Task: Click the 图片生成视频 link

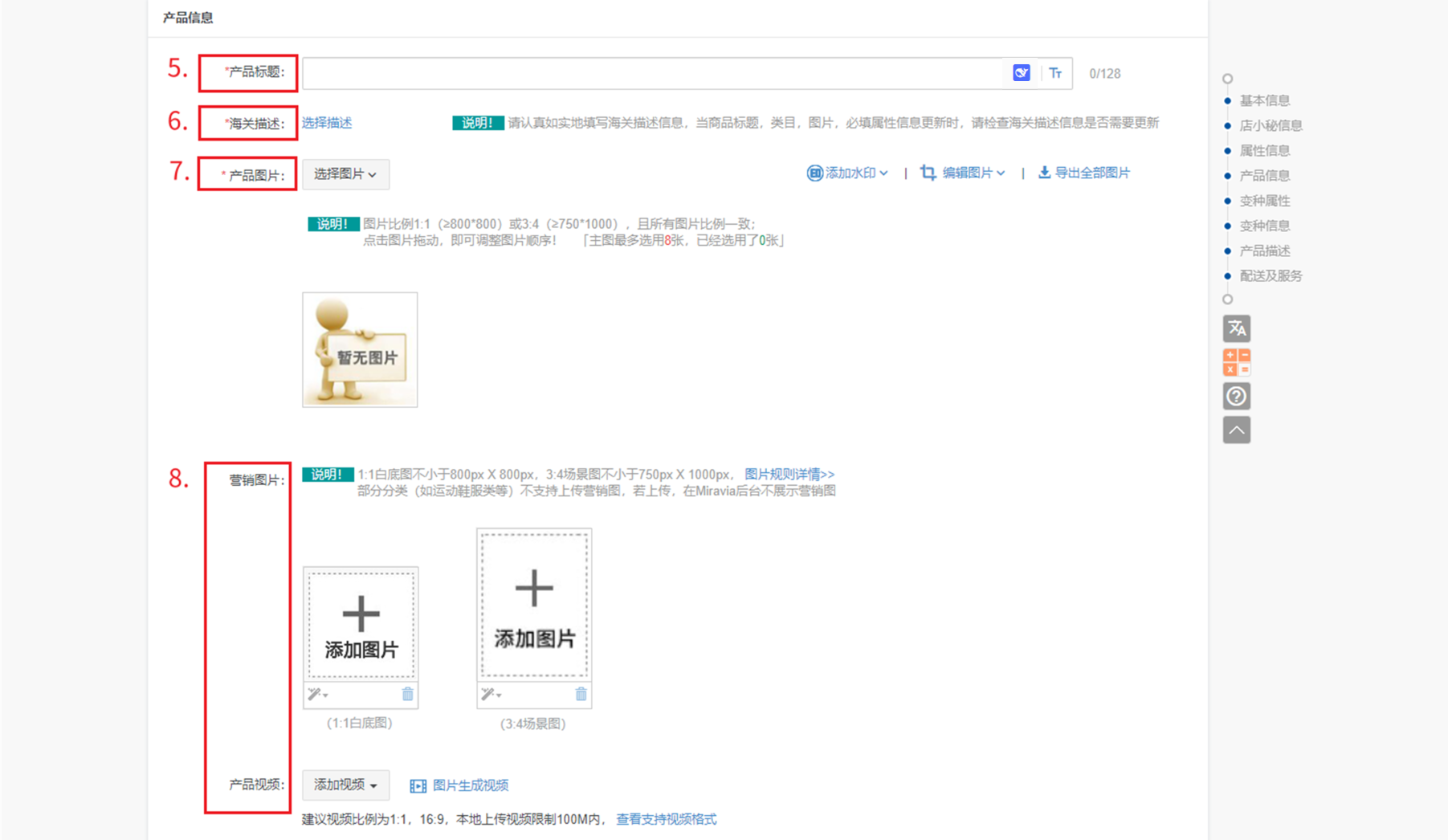Action: click(x=471, y=785)
